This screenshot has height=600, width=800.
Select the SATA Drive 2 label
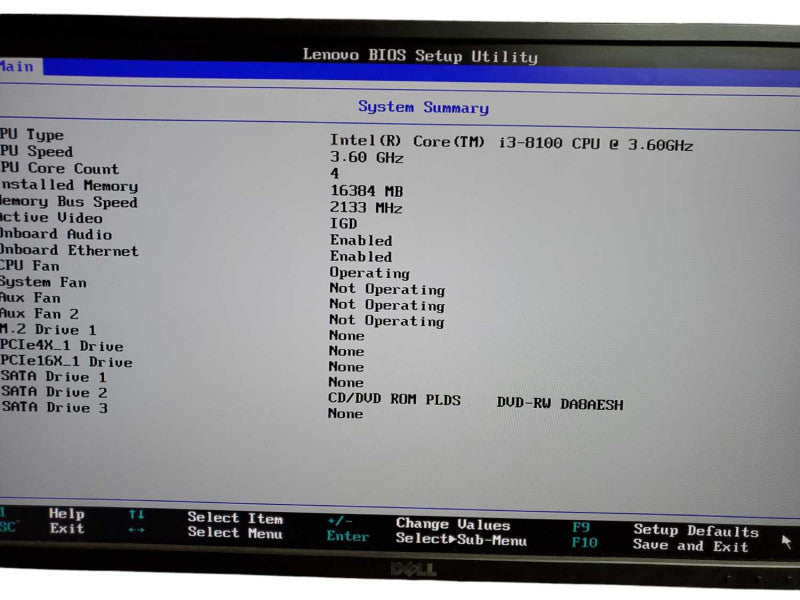[x=54, y=392]
